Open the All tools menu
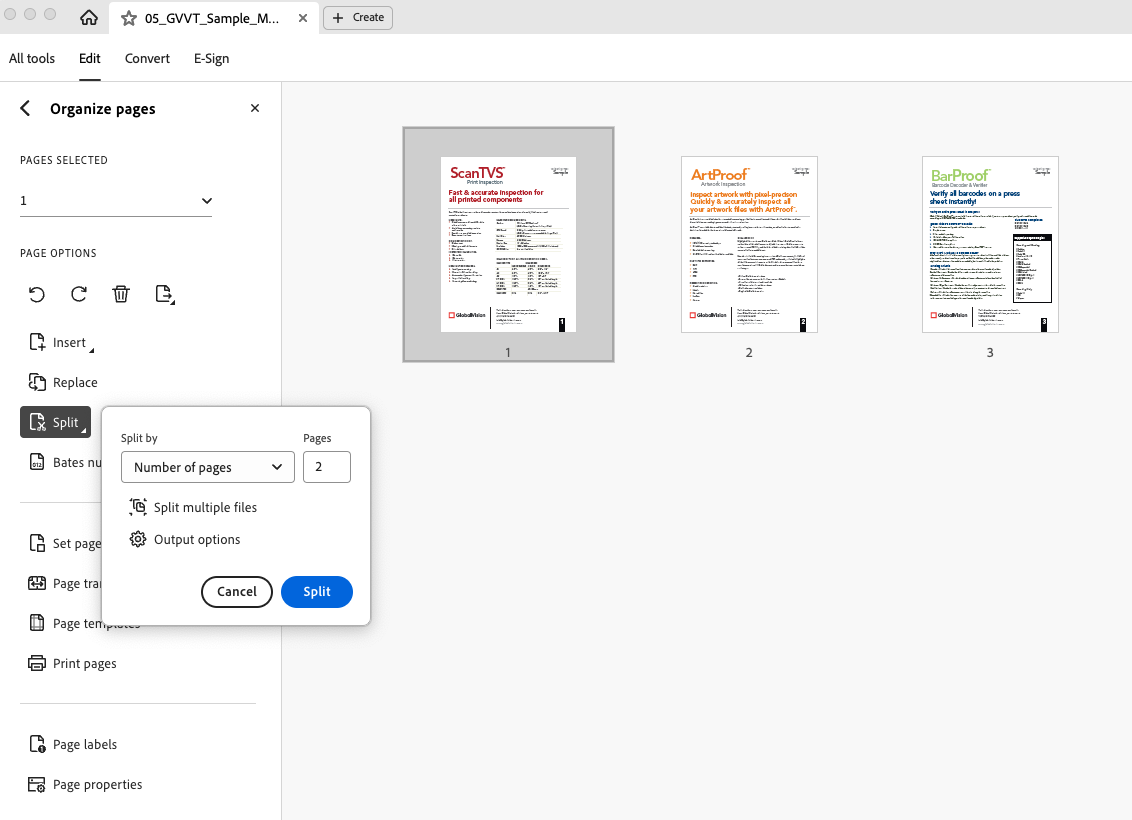1132x820 pixels. [32, 58]
